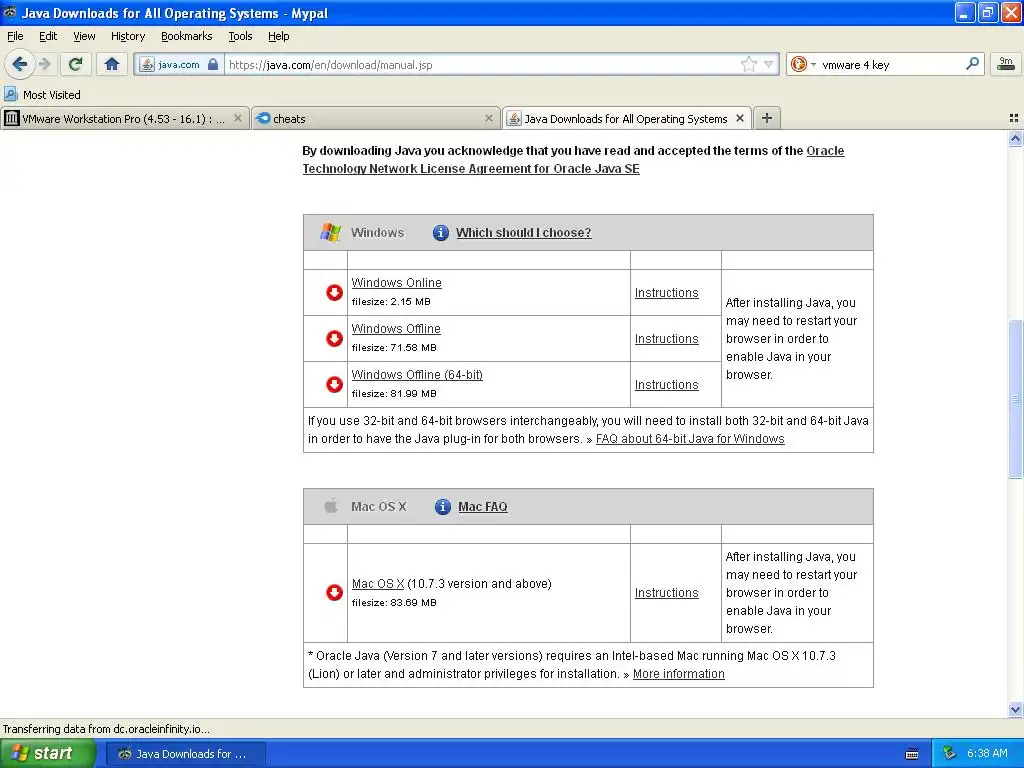Open FAQ about 64-bit Java for Windows
The width and height of the screenshot is (1024, 768).
(x=690, y=439)
